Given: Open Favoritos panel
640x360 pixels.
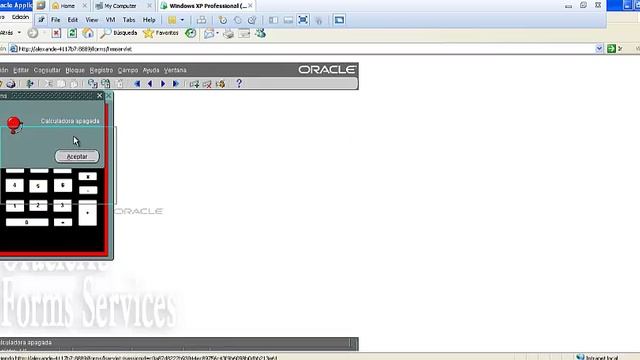Looking at the screenshot, I should (161, 33).
